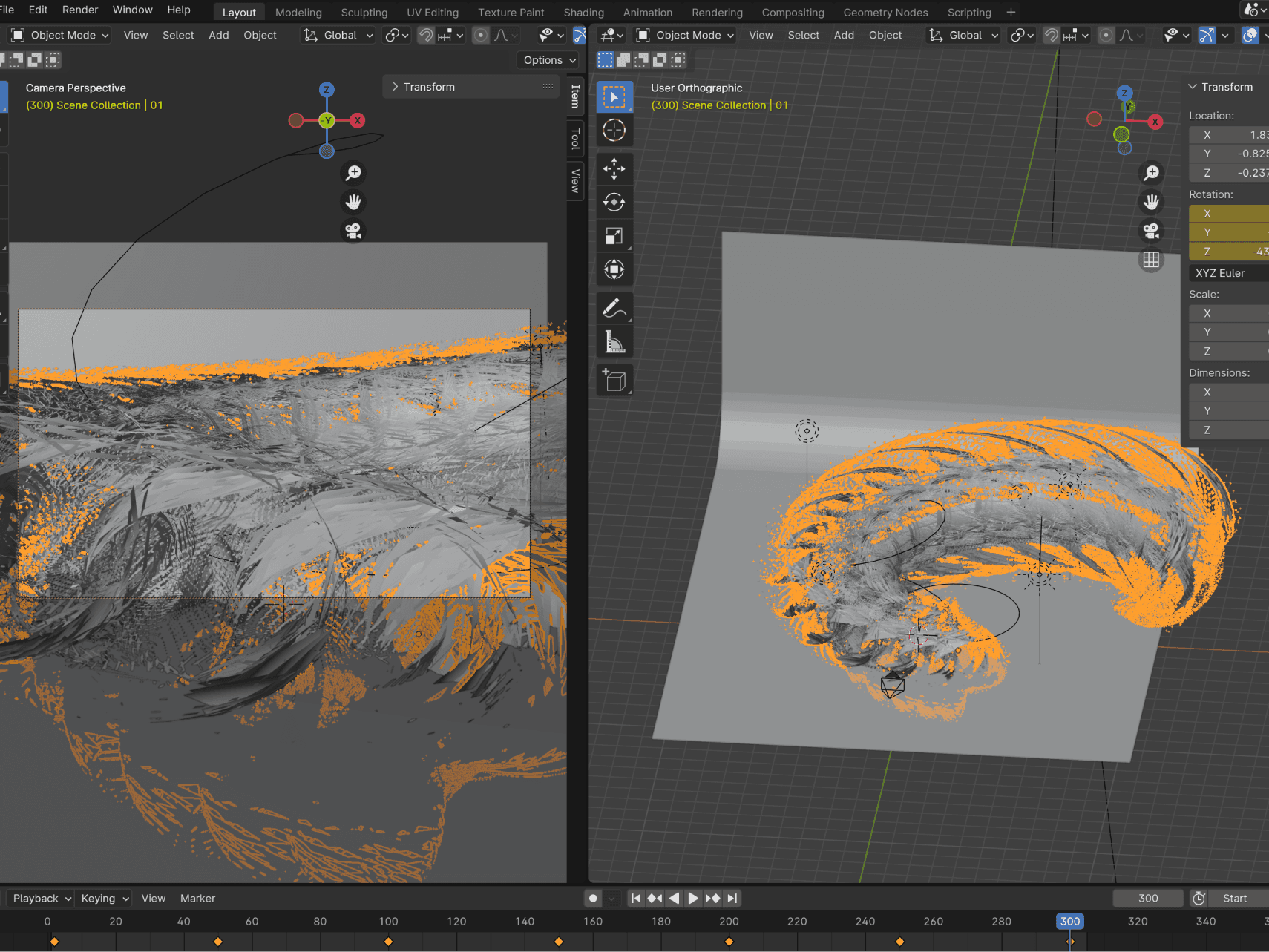Open the timeline Marker menu
The height and width of the screenshot is (952, 1269).
point(197,899)
